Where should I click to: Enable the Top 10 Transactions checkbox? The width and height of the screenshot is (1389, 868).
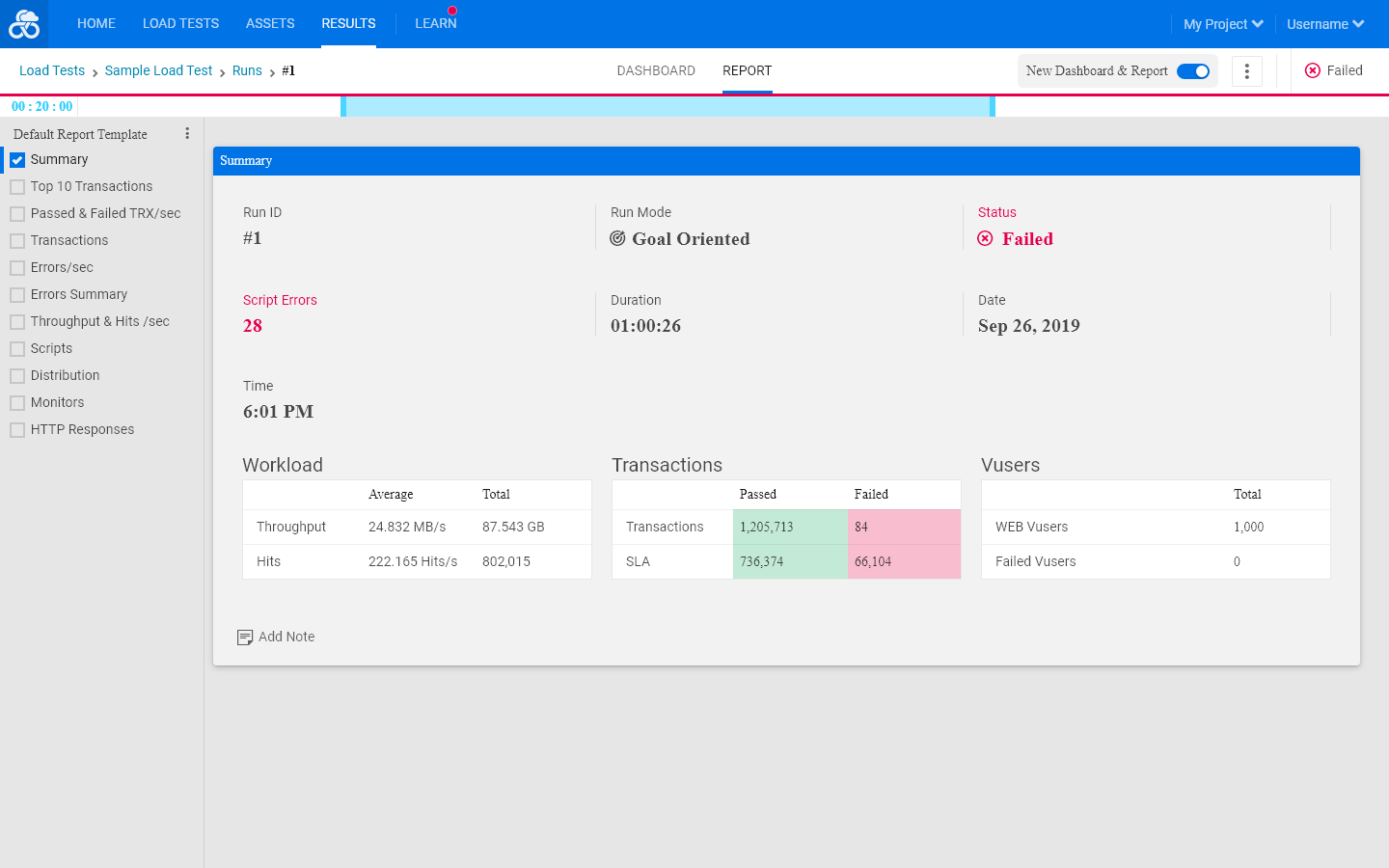point(17,187)
